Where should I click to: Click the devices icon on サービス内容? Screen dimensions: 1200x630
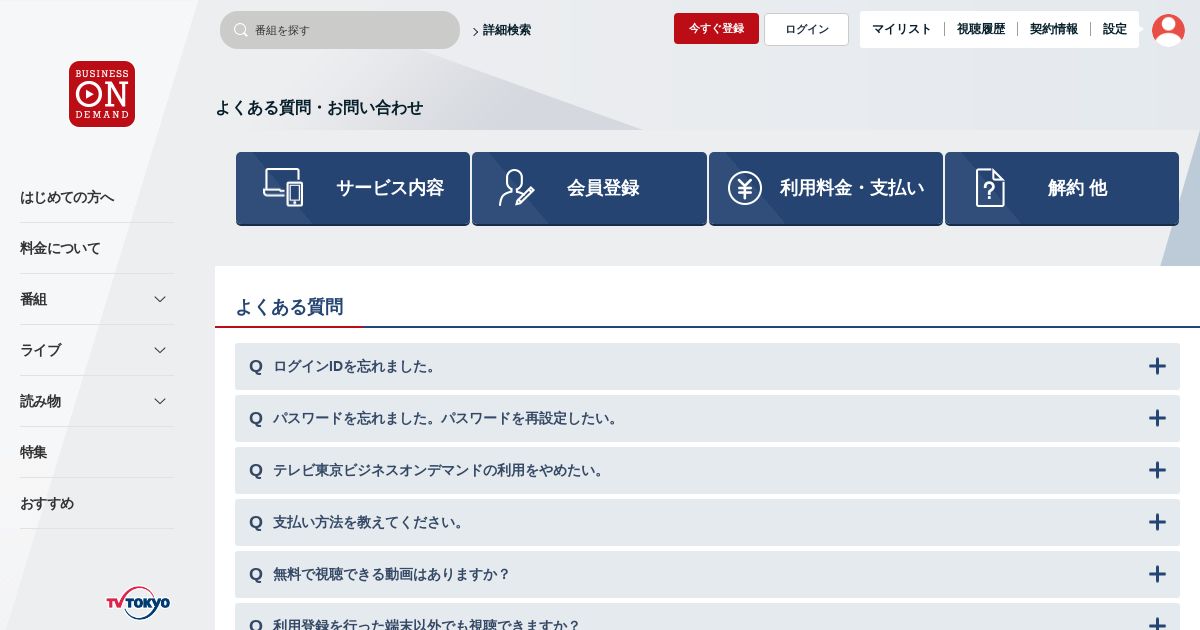pyautogui.click(x=283, y=187)
